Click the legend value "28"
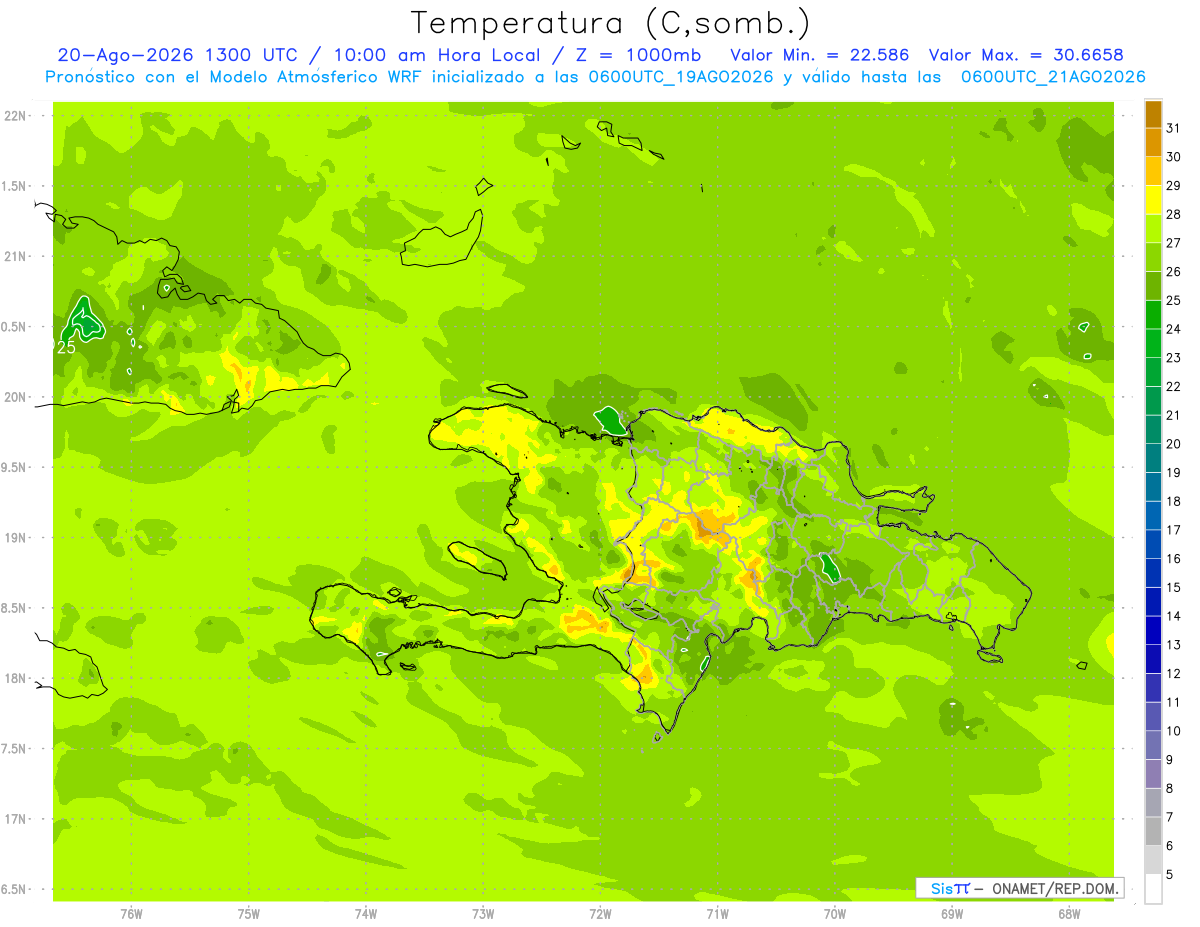Viewport: 1200px width, 927px height. 1174,213
